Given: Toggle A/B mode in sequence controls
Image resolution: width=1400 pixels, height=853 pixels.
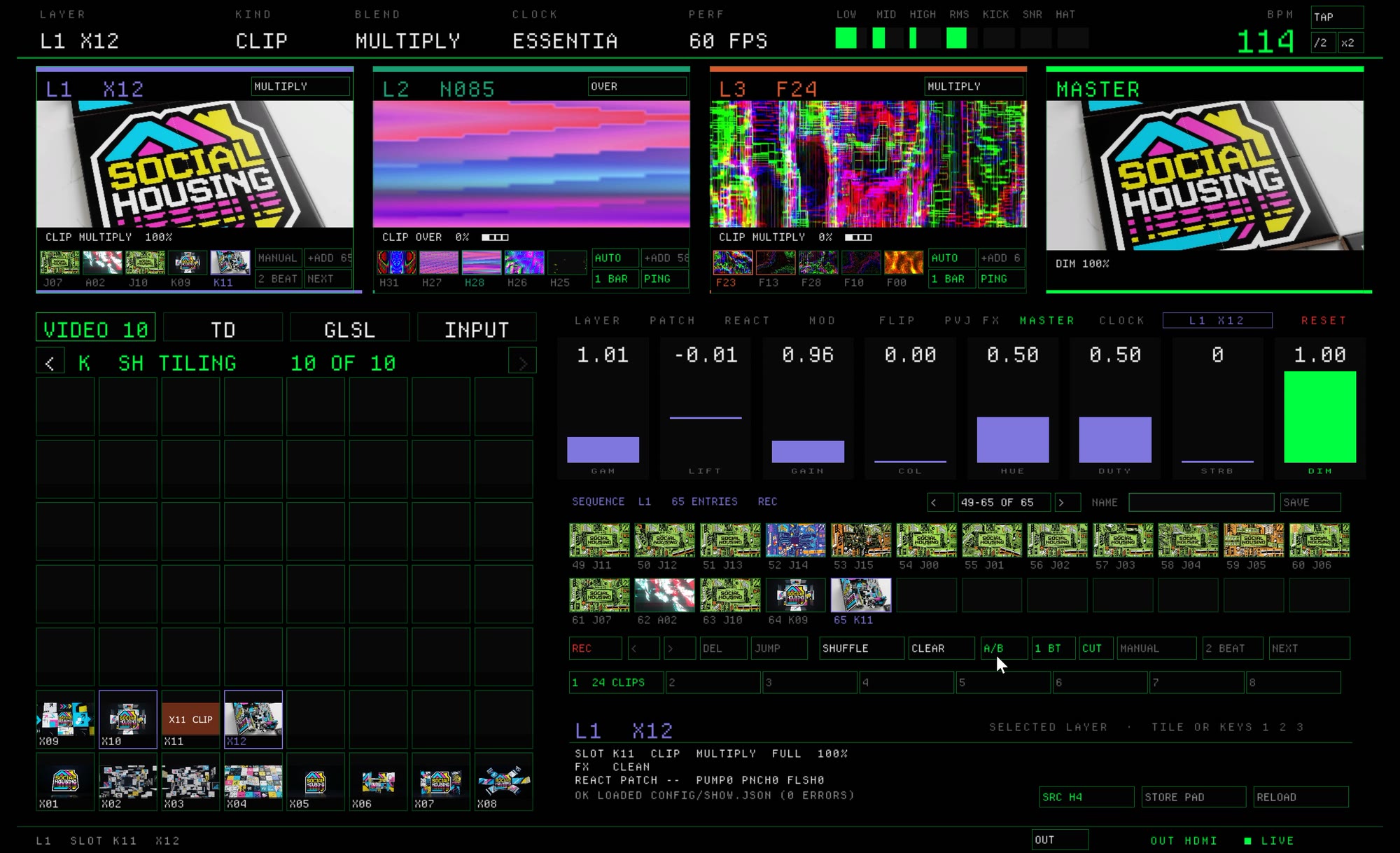Looking at the screenshot, I should 1004,649.
